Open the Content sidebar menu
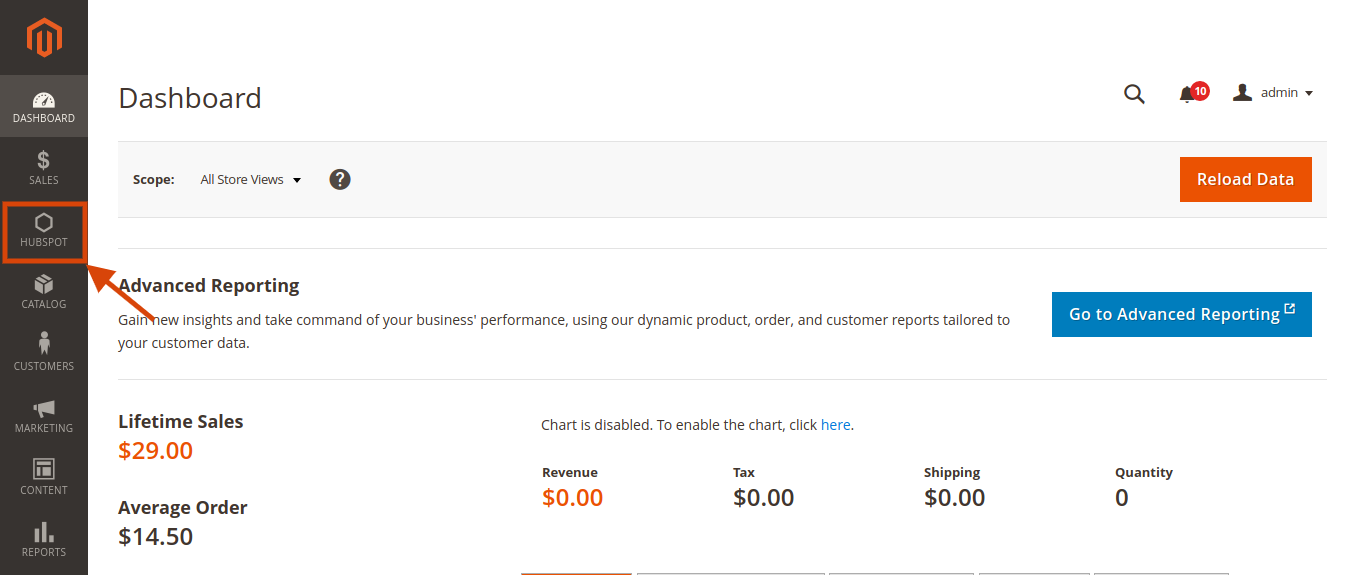This screenshot has width=1357, height=575. pos(44,478)
